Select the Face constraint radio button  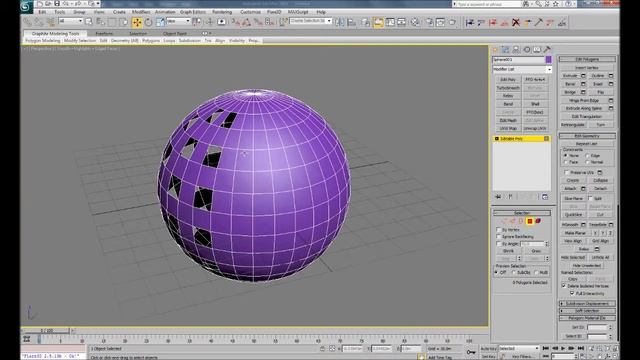tap(566, 162)
